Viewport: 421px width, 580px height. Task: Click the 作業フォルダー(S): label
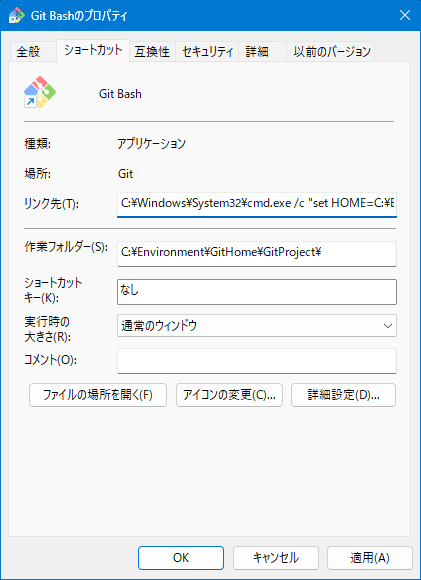(66, 247)
